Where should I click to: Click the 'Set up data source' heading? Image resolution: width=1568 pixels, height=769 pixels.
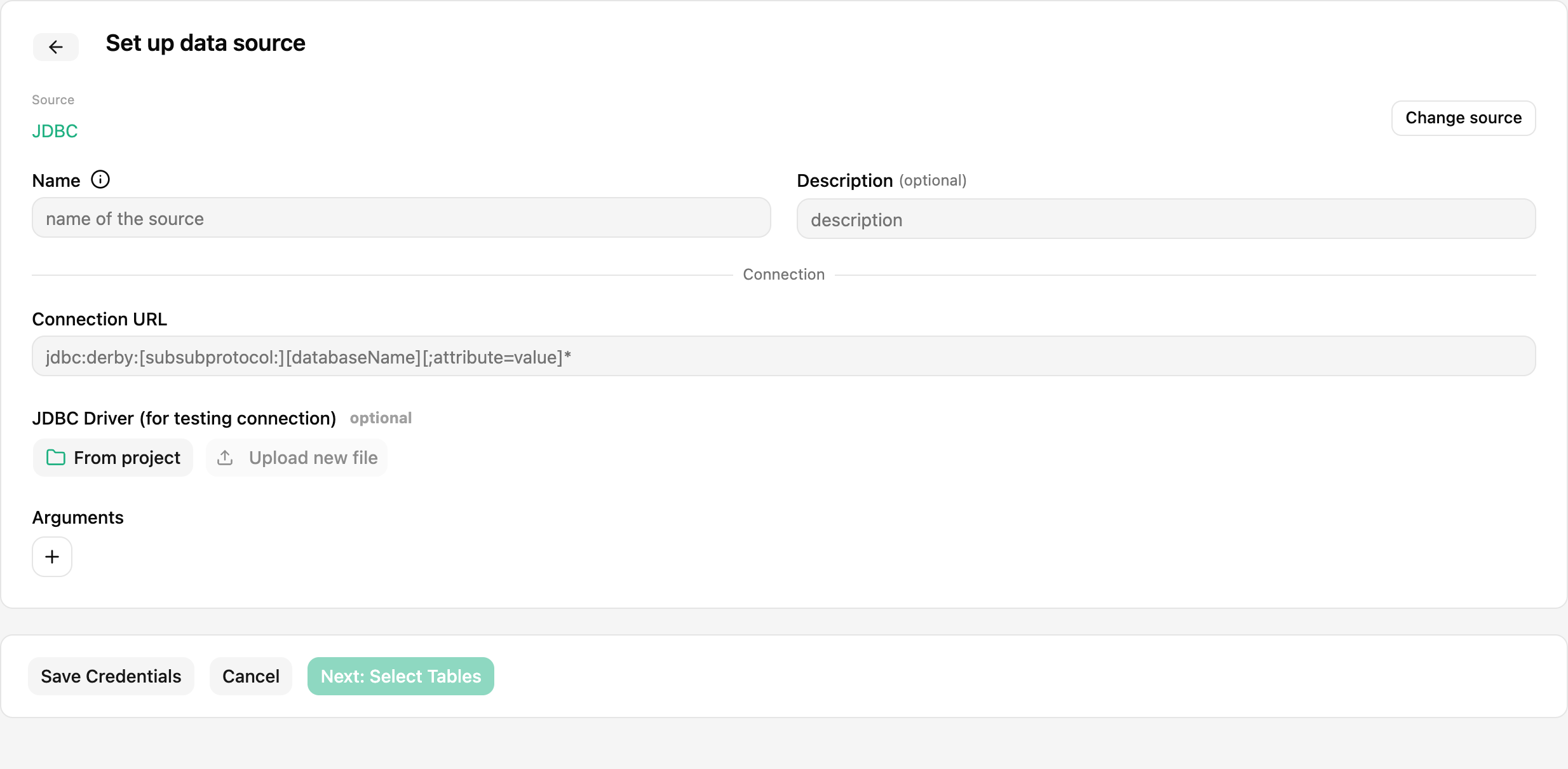click(206, 43)
